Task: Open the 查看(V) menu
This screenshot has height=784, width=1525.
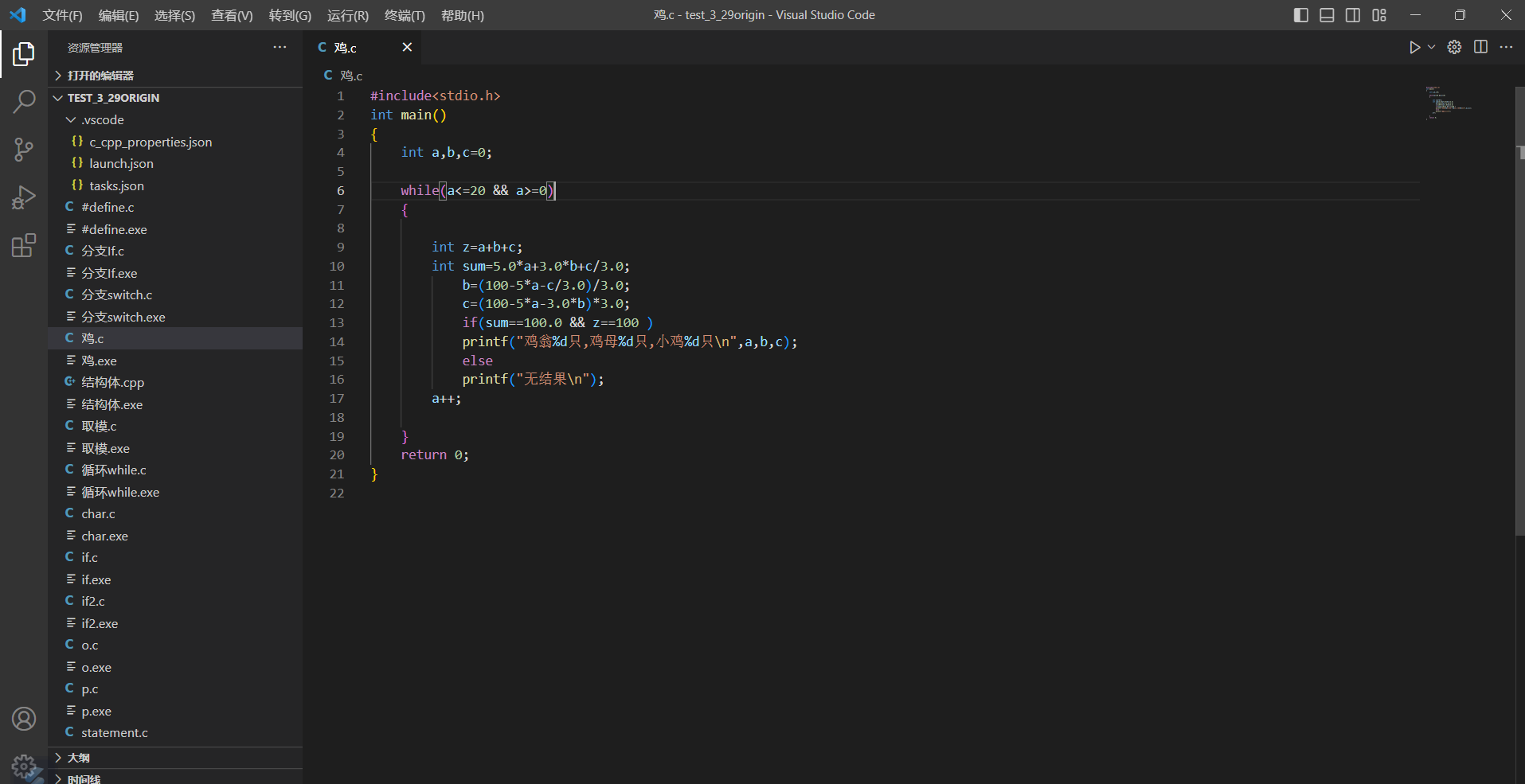Action: [232, 15]
